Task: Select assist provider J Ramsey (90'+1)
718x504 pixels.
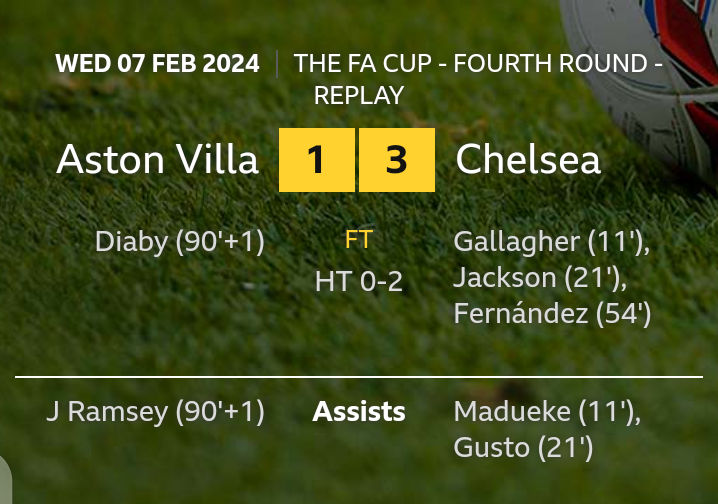Action: pos(155,412)
